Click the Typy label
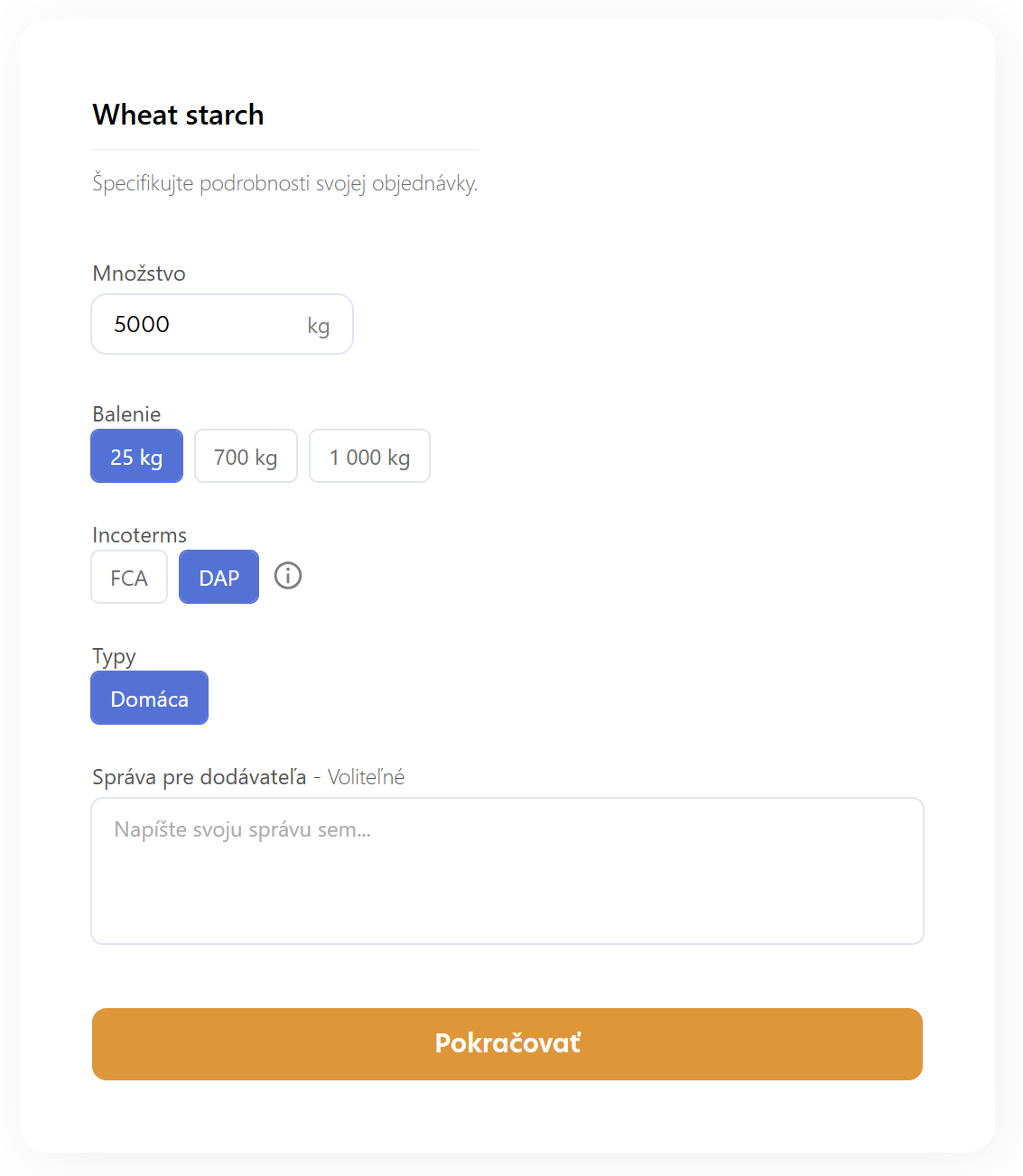The height and width of the screenshot is (1176, 1023). (x=114, y=656)
